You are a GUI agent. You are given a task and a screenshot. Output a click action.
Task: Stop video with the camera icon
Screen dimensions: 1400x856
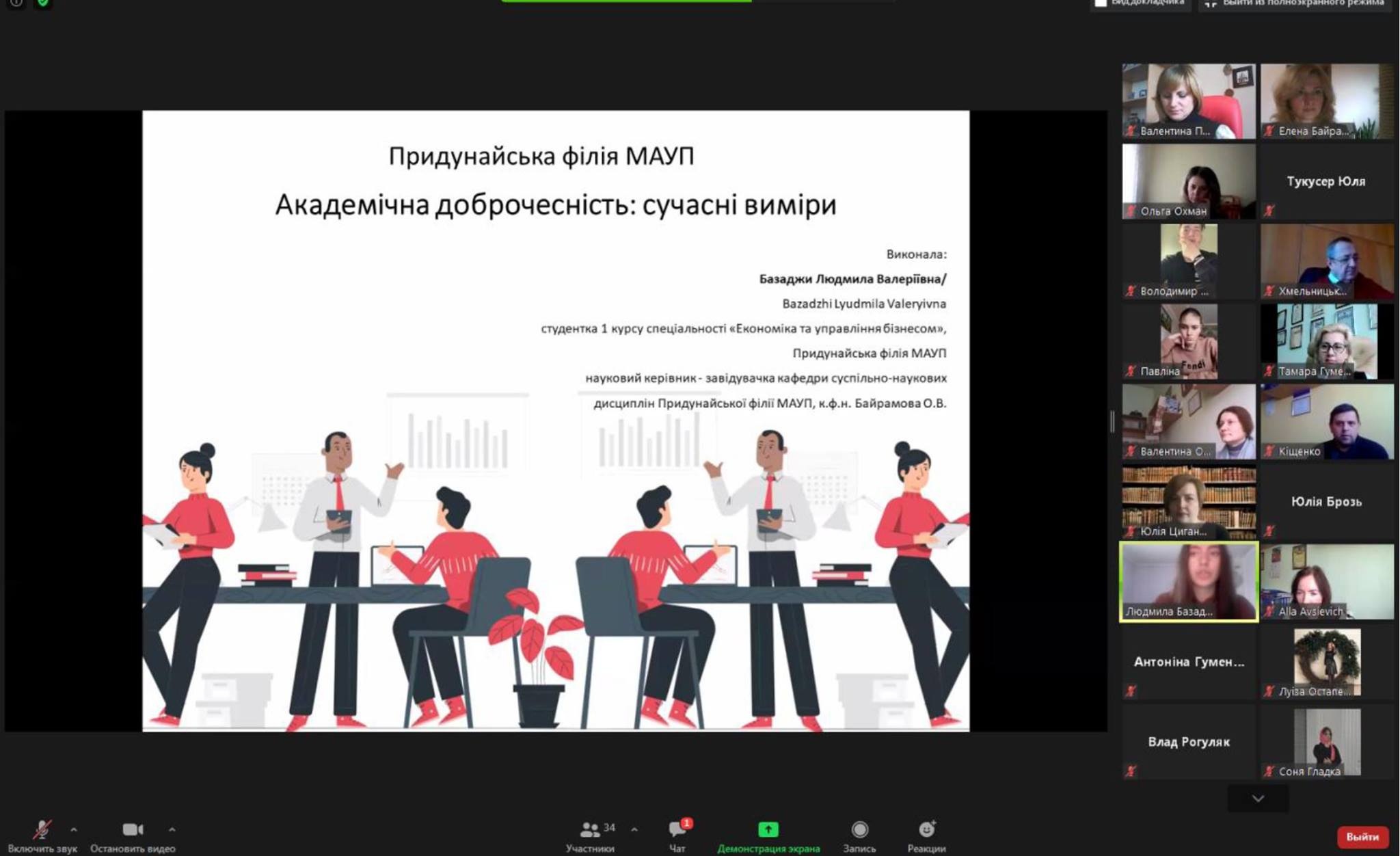[x=133, y=829]
